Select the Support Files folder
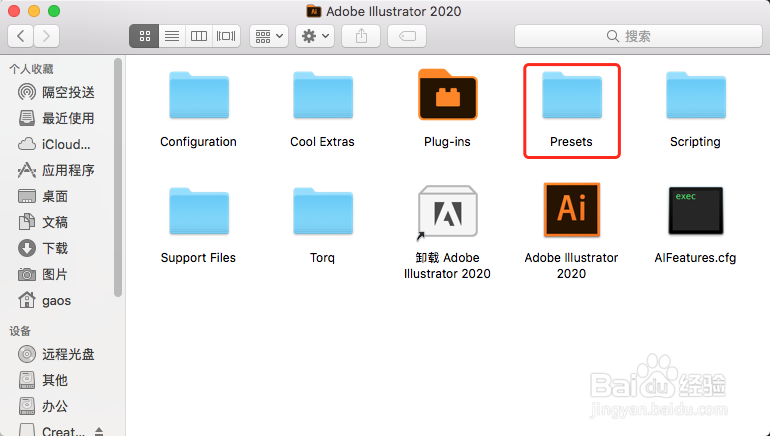770x436 pixels. point(199,211)
